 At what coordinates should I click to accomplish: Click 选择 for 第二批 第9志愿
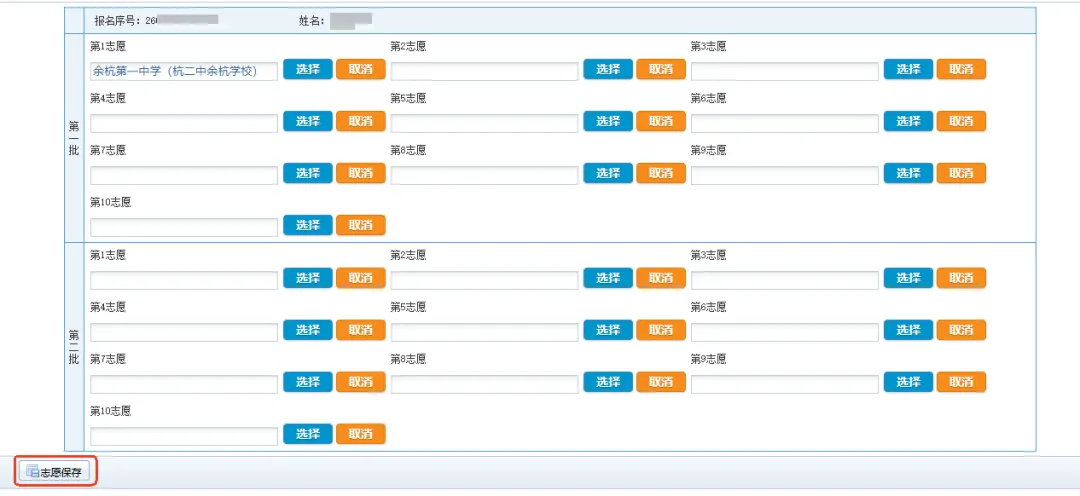click(x=908, y=382)
